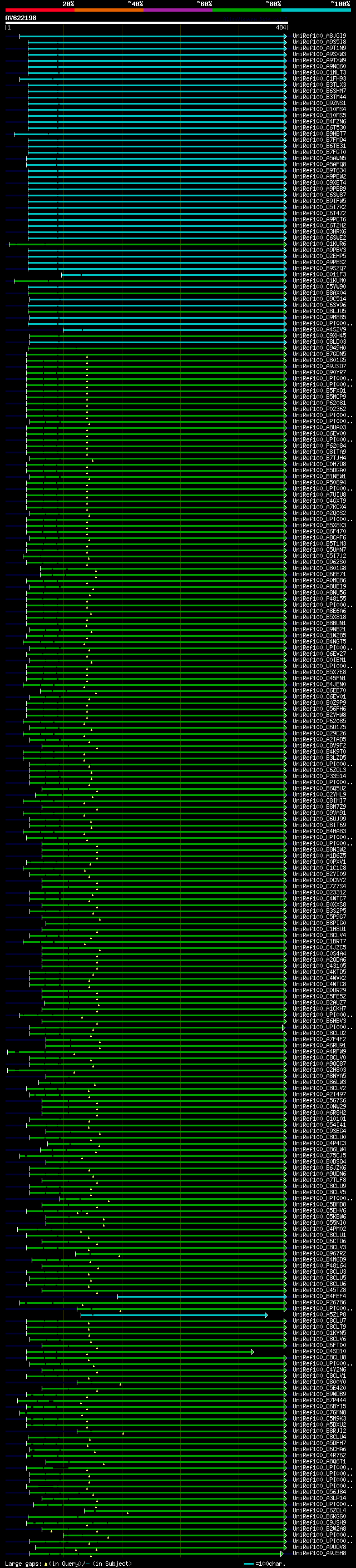
Task: Open subject UniRef100_A9JSD7
Action: (x=319, y=367)
